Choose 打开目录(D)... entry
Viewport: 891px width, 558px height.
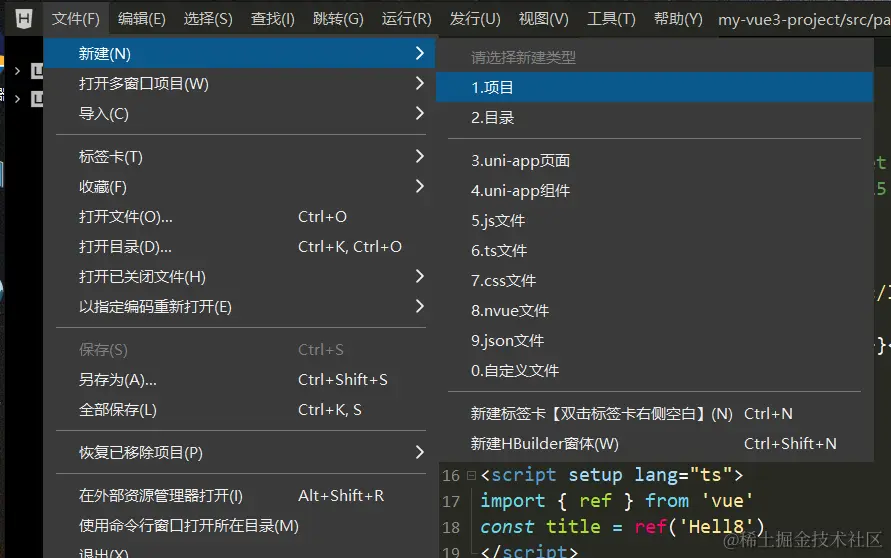[x=239, y=247]
